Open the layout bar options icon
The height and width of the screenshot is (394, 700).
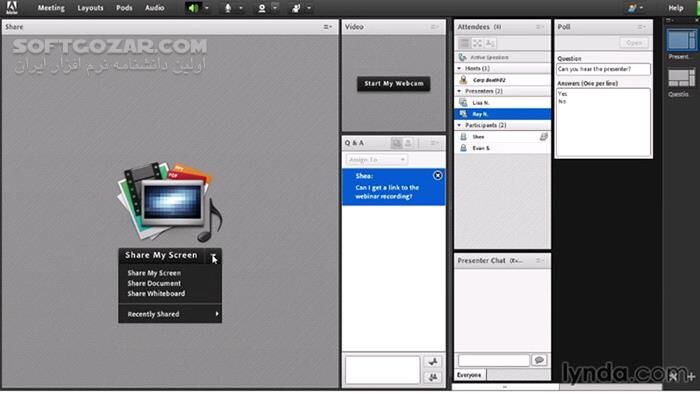[x=670, y=21]
